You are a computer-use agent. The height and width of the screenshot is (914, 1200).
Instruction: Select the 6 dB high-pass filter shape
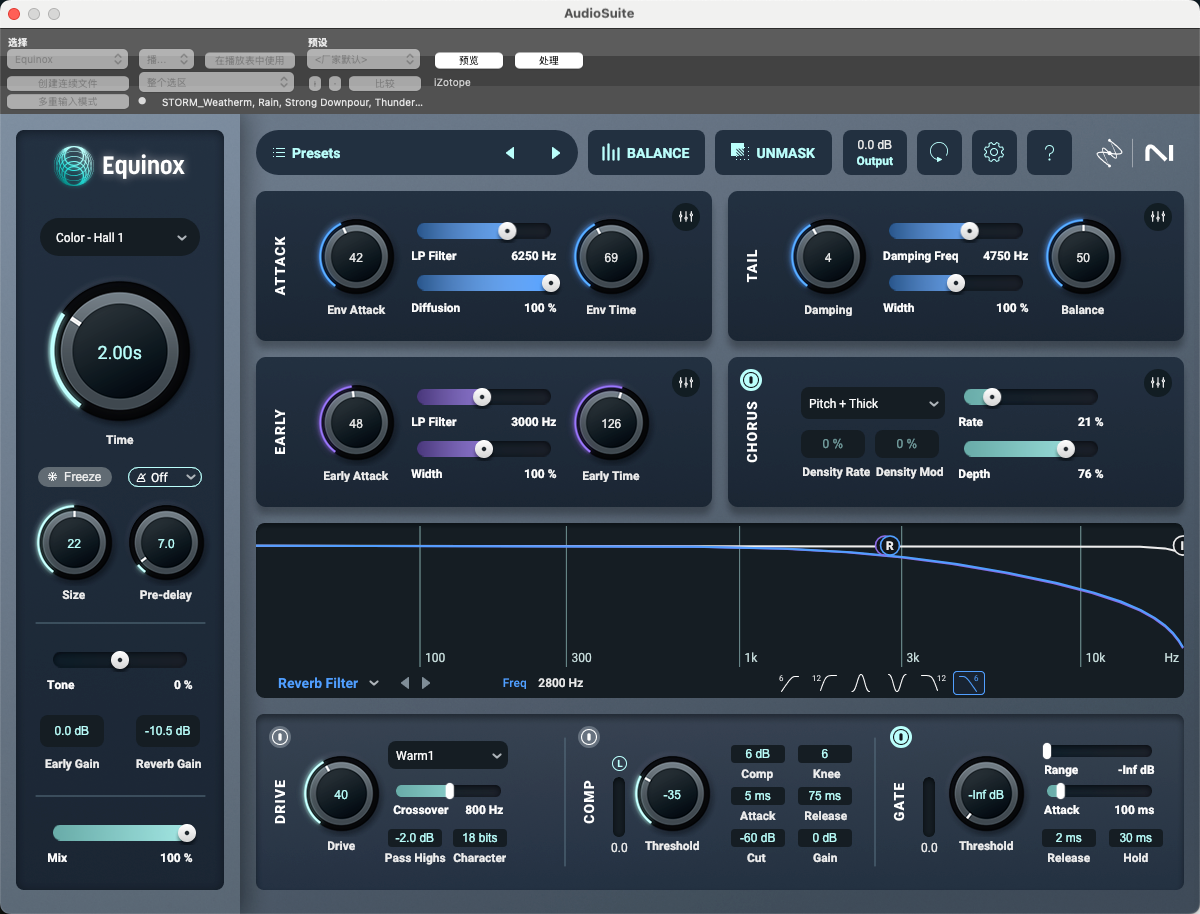pyautogui.click(x=789, y=683)
